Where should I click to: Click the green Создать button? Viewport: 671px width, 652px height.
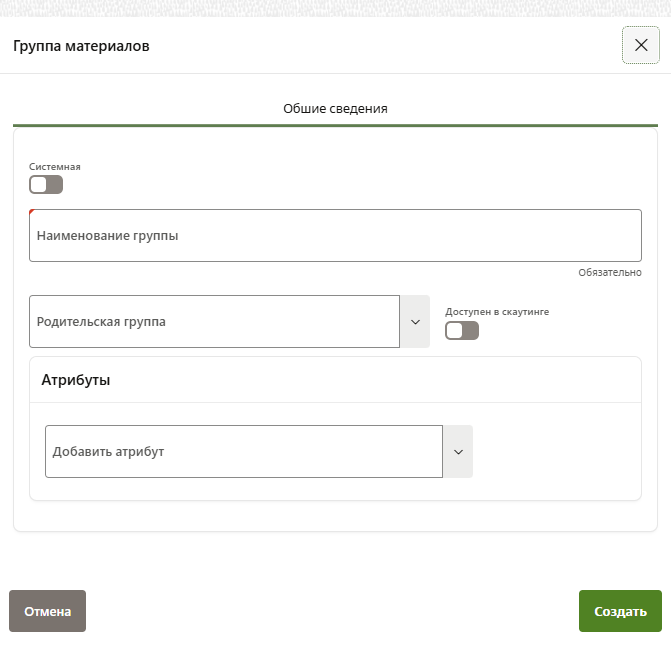(x=620, y=611)
